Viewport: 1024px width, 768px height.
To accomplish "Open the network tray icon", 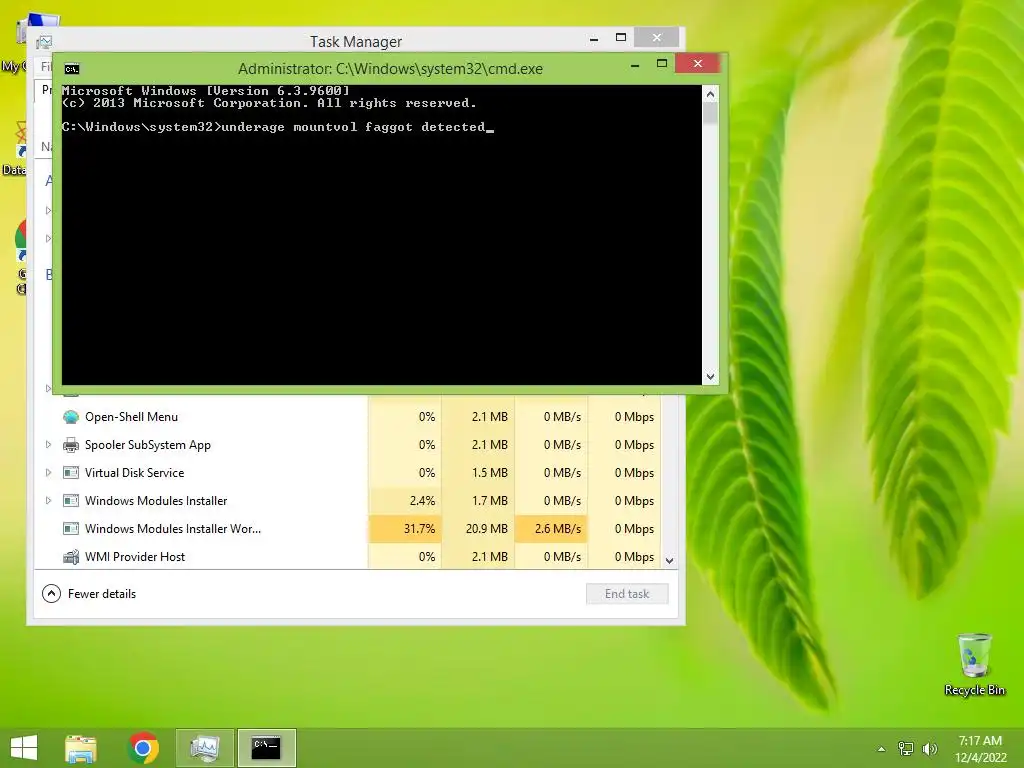I will tap(906, 749).
